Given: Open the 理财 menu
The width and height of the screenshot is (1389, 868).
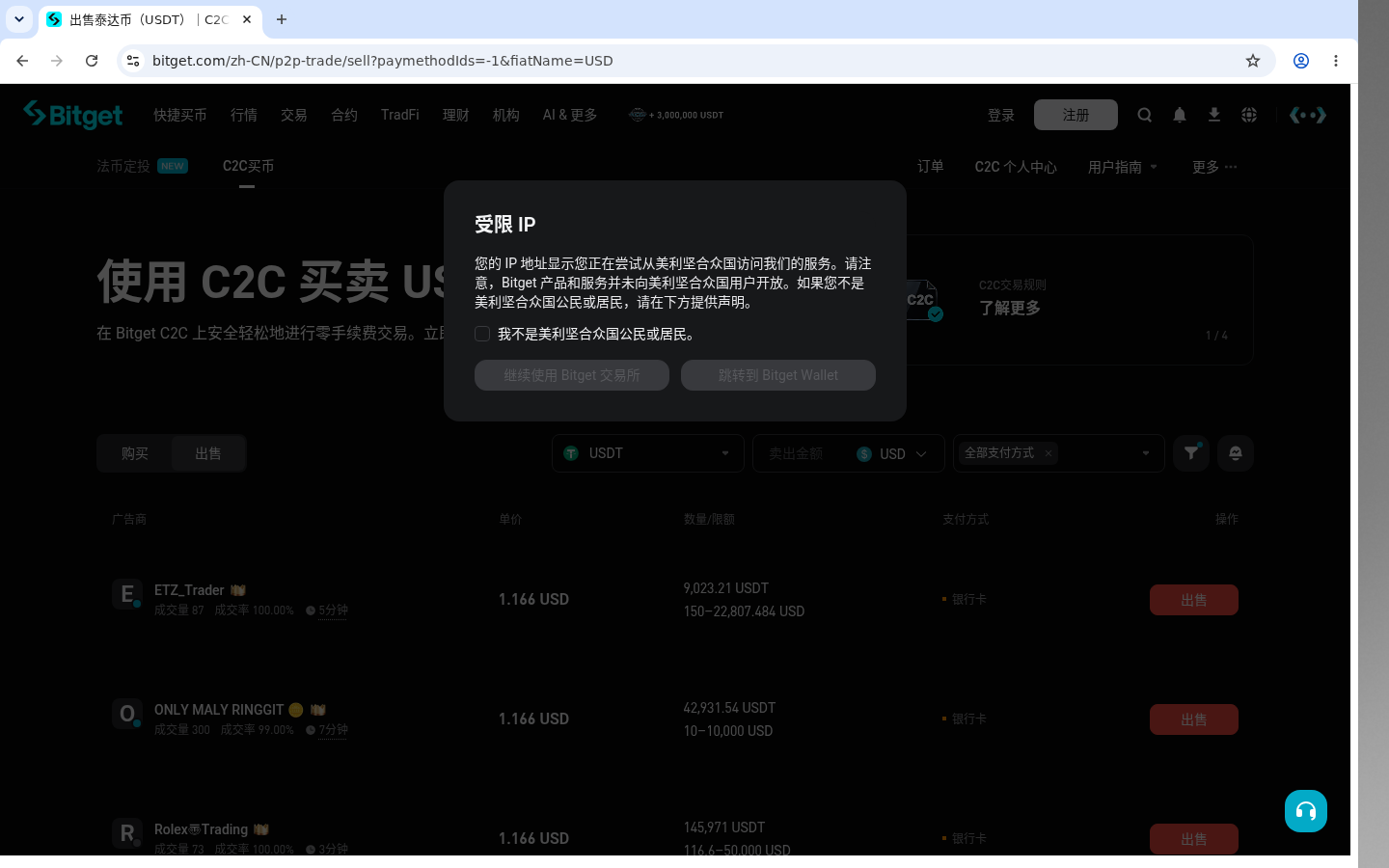Looking at the screenshot, I should click(456, 115).
